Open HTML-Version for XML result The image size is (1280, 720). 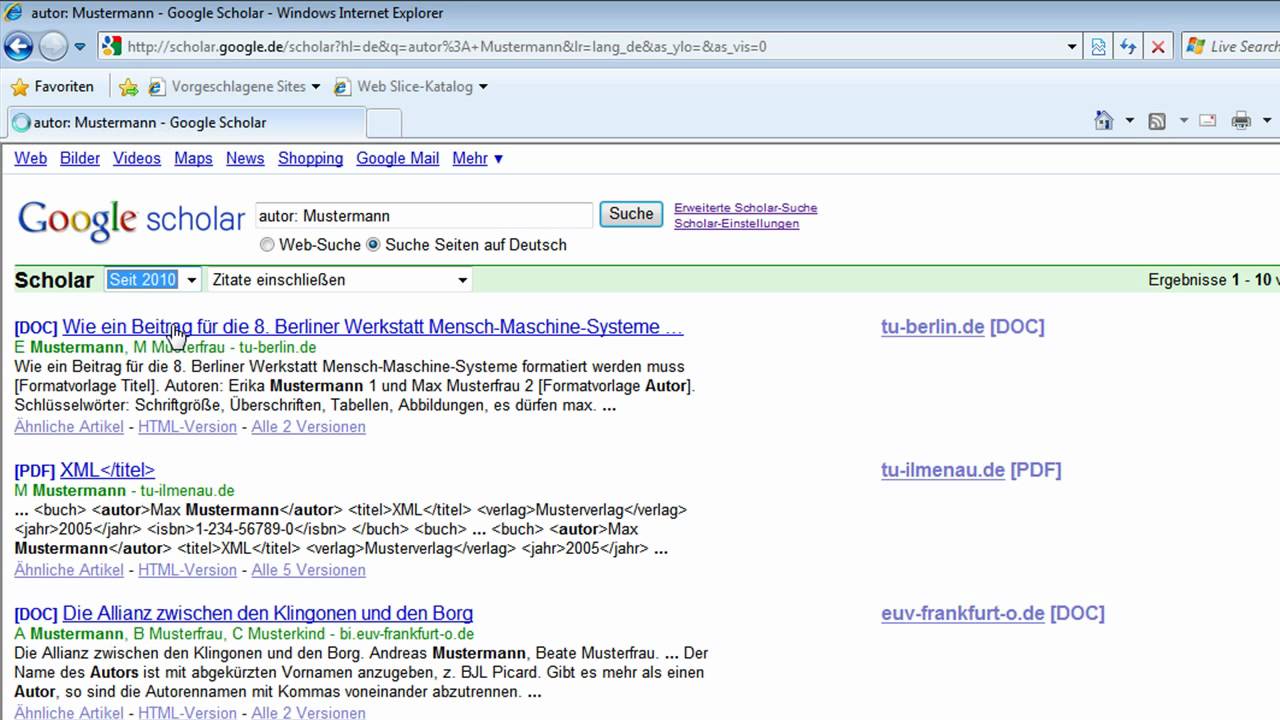[x=187, y=570]
